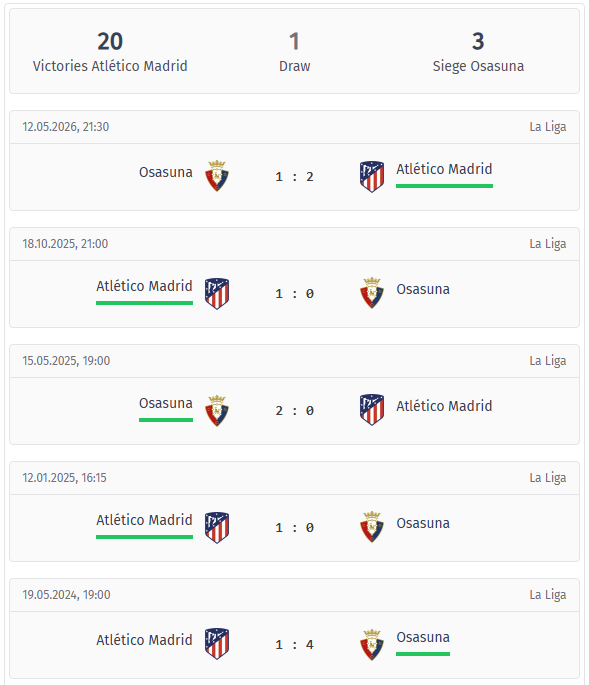
Task: Click La Liga label for 19.05.2024 match
Action: [x=547, y=595]
